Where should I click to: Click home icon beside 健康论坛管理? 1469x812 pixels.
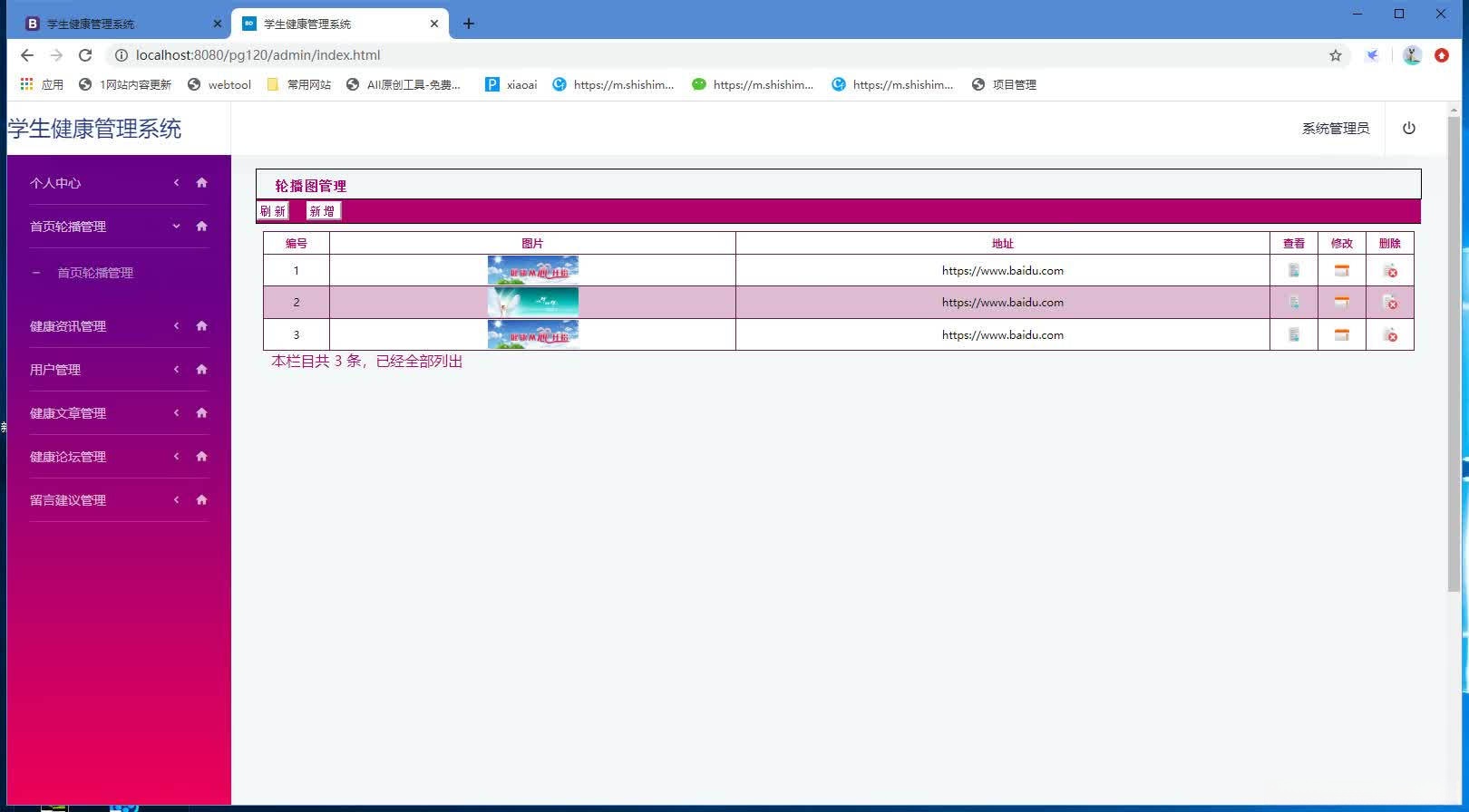[x=201, y=456]
